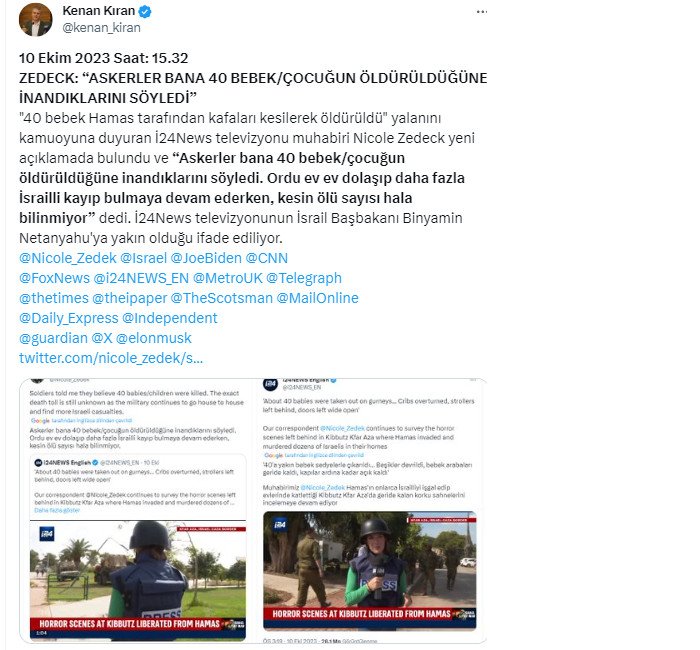Screen dimensions: 700x650
Task: Open the @guardian mention
Action: click(53, 338)
